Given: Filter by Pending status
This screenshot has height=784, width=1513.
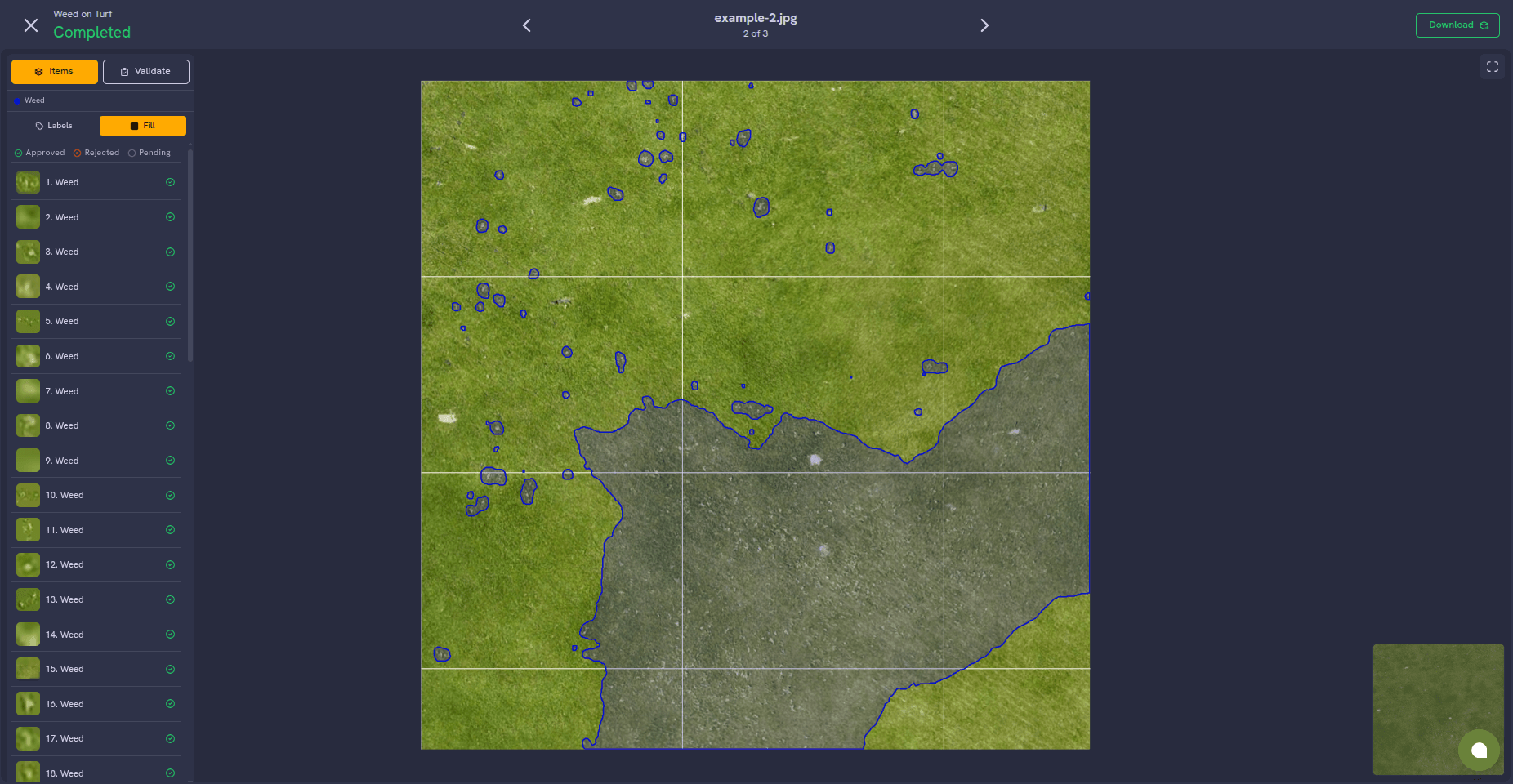Looking at the screenshot, I should [x=150, y=153].
